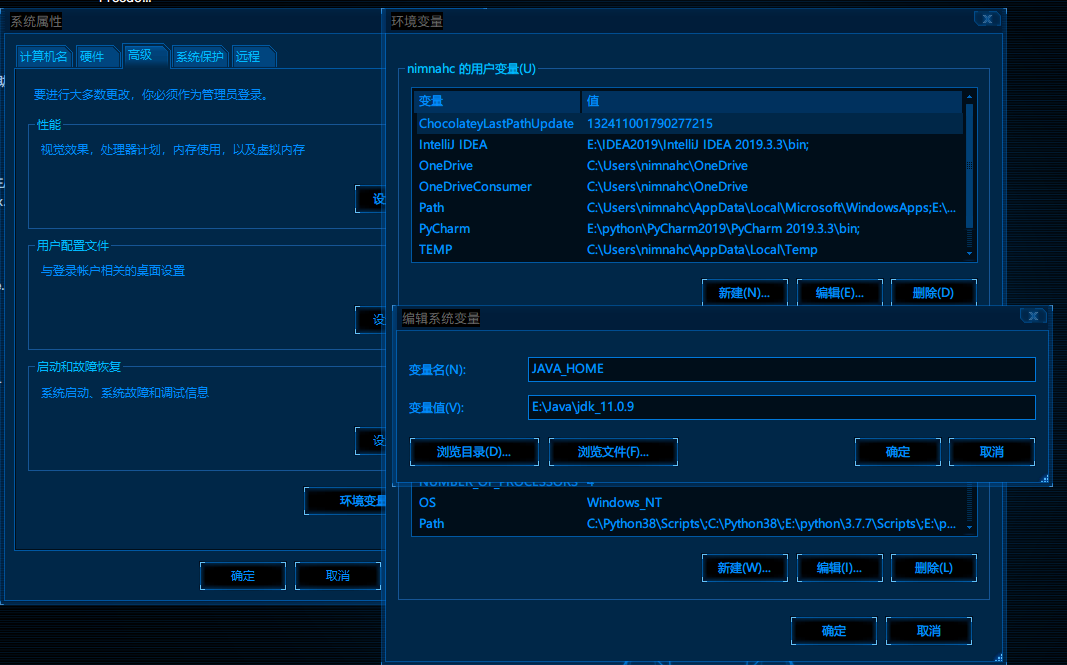Confirm with 确定 in 编辑系统变量 dialog
This screenshot has width=1067, height=665.
coord(898,452)
